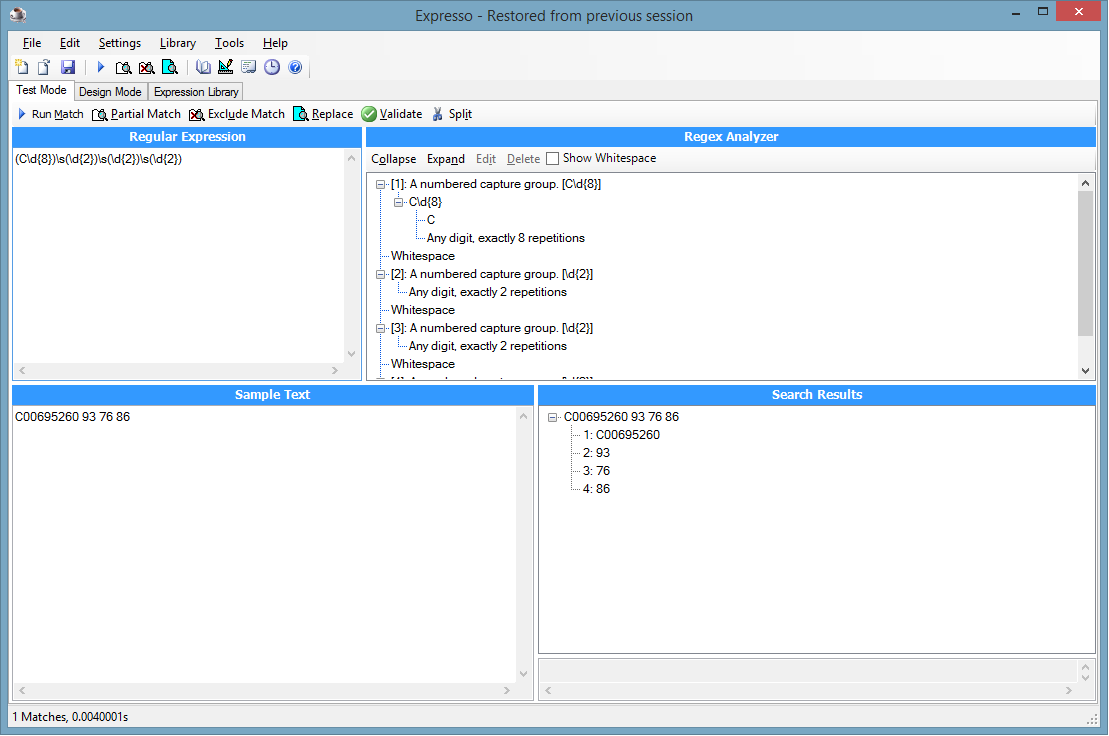Collapse the C00695260 93 76 86 result node

[x=553, y=417]
